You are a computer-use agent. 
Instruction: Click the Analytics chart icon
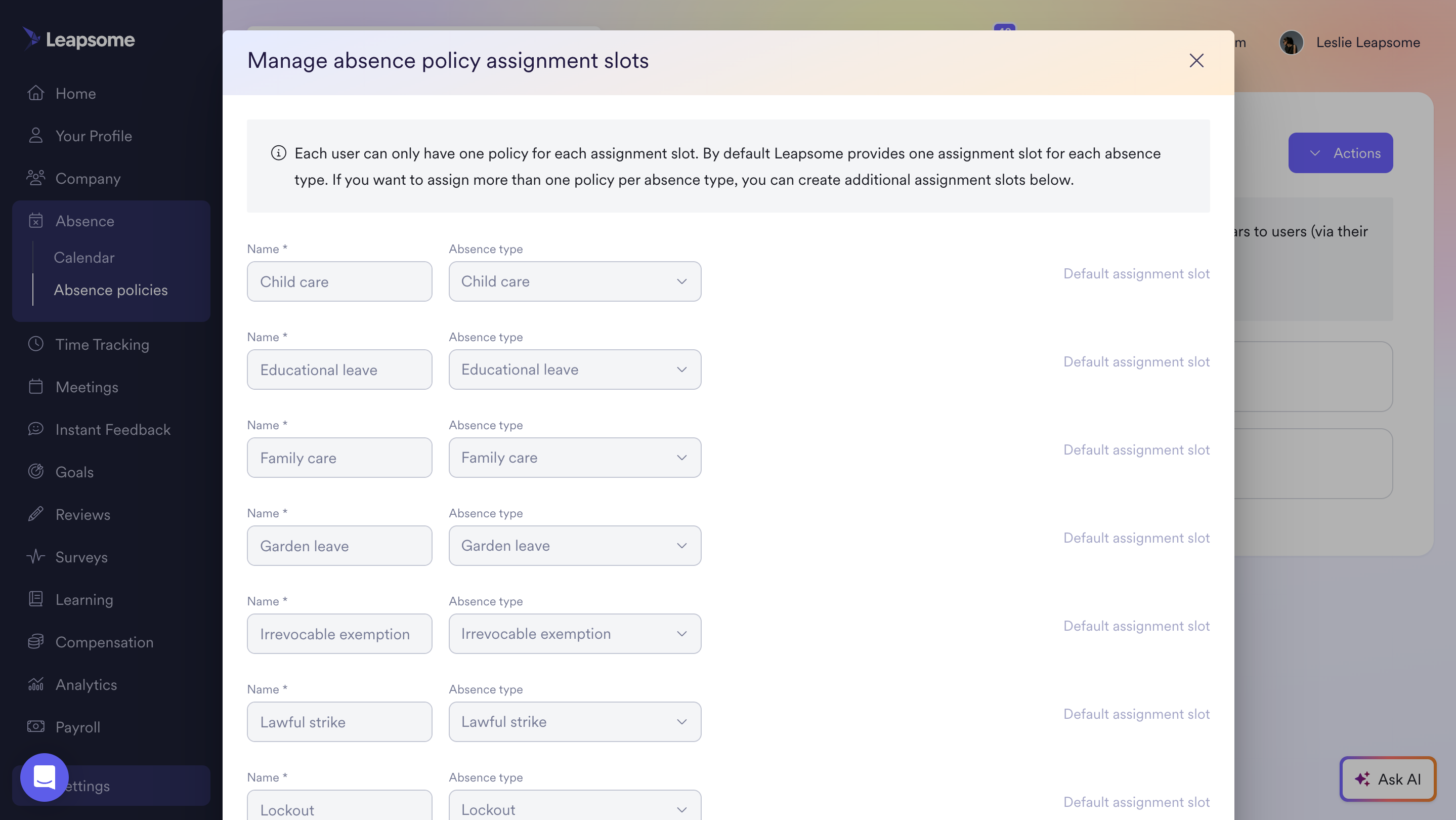35,684
